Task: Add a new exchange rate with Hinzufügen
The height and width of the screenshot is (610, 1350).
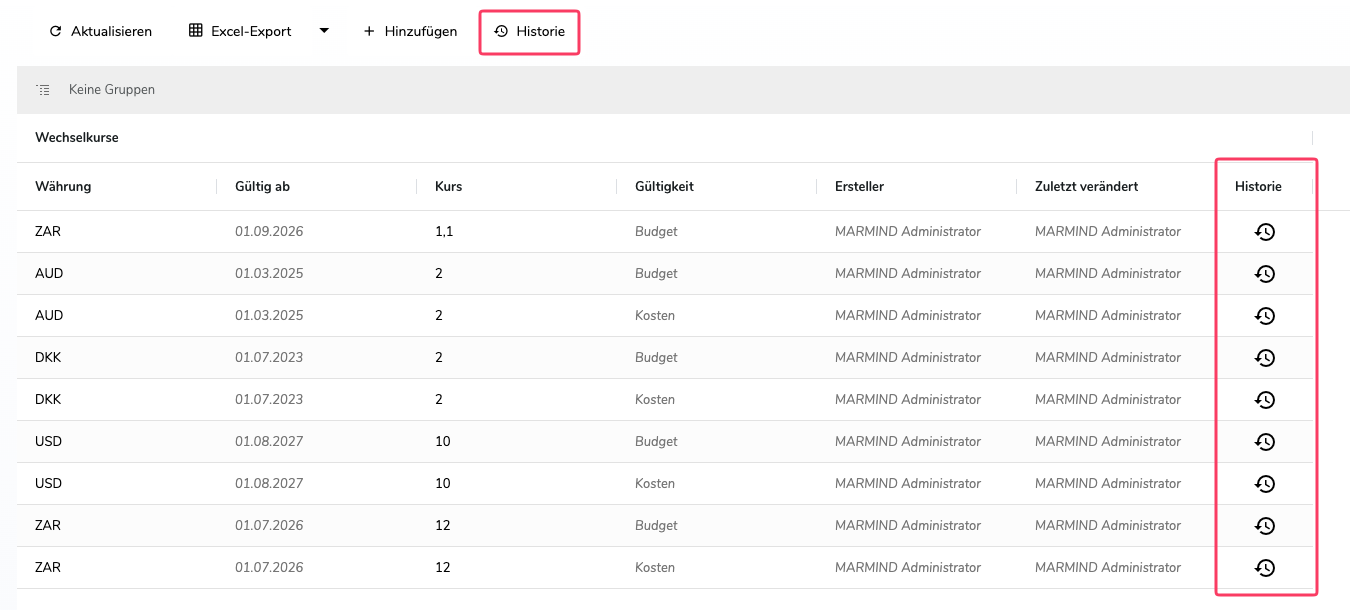Action: (410, 31)
